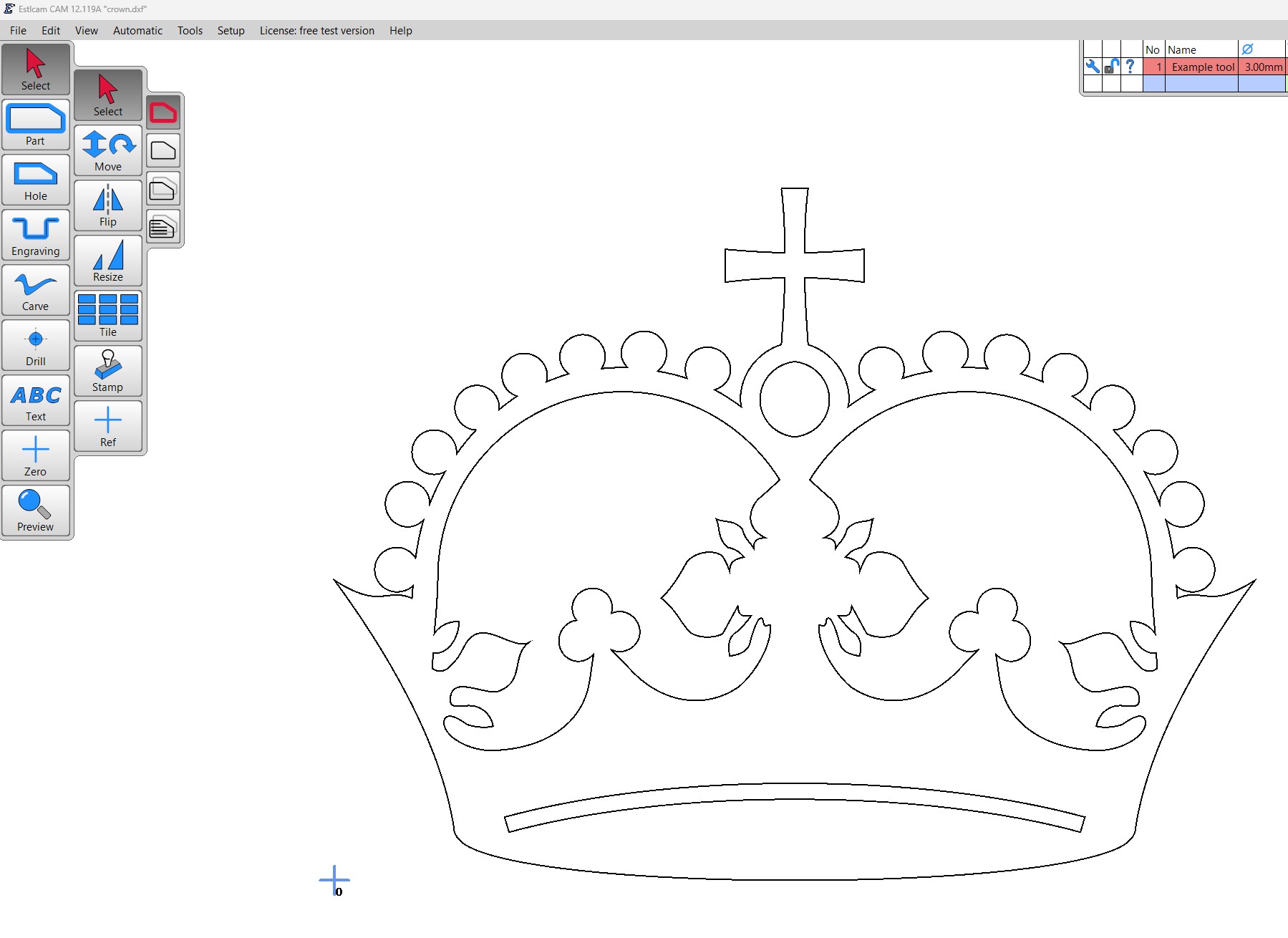Viewport: 1288px width, 938px height.
Task: Open the ABC Text tool
Action: click(x=36, y=400)
